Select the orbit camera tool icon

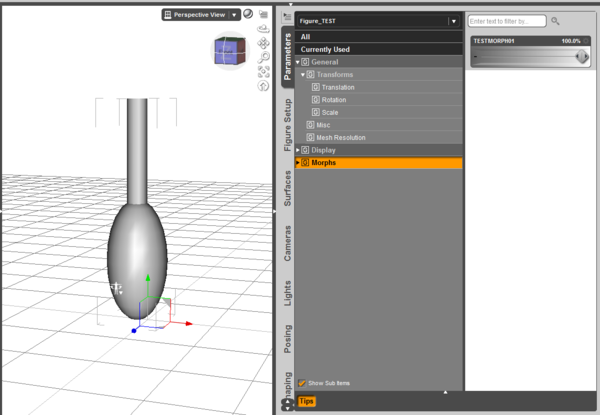click(263, 28)
